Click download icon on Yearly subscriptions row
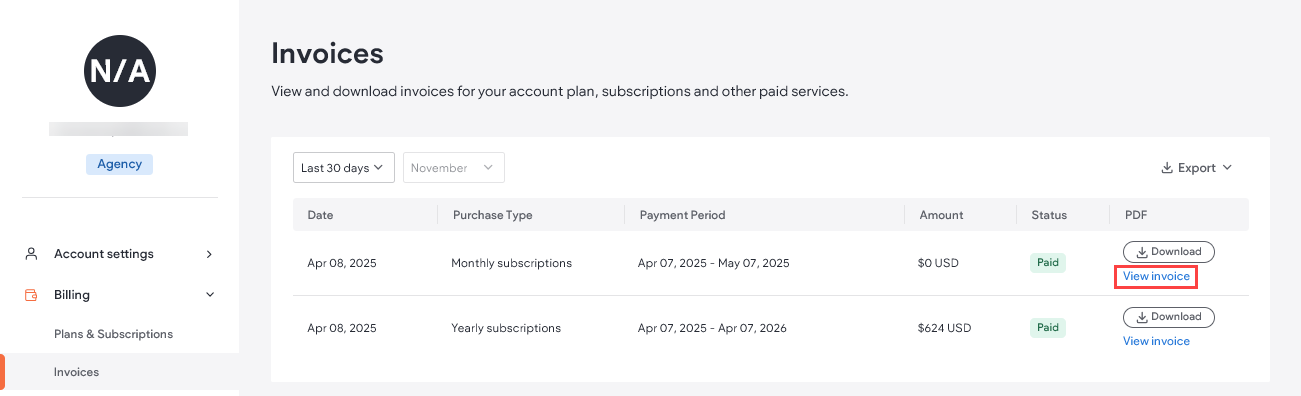 click(1143, 317)
